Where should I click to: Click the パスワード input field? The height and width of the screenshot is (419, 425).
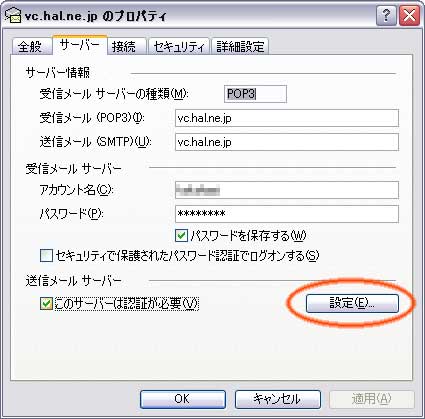coord(287,214)
